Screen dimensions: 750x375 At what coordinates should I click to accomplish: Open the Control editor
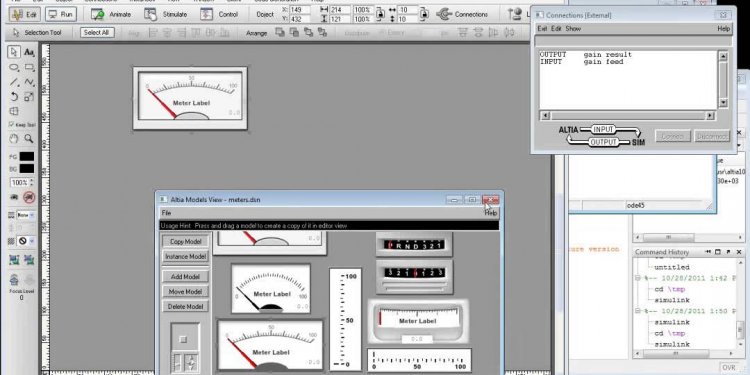220,14
